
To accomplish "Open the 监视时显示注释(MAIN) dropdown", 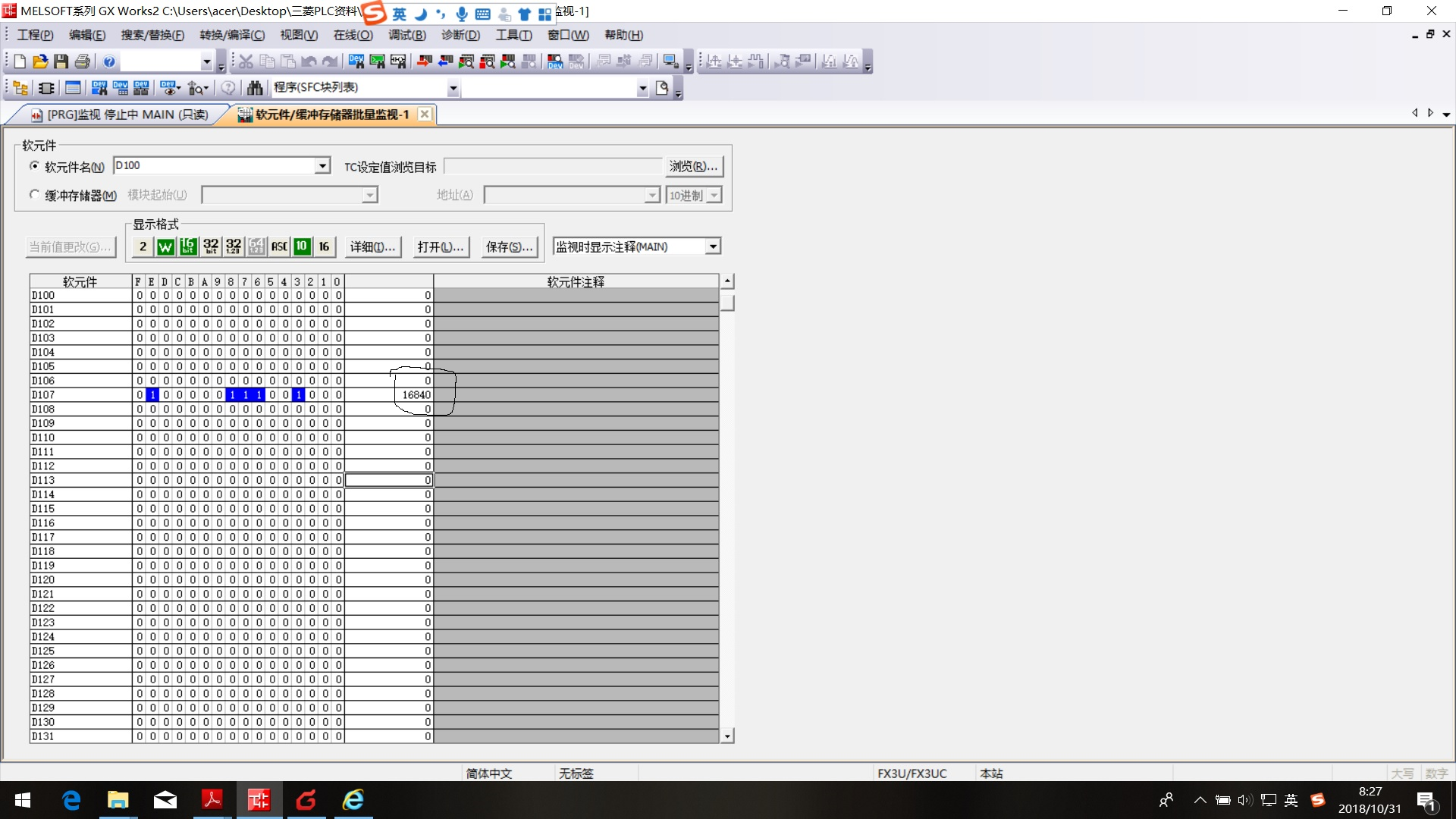I will (712, 246).
